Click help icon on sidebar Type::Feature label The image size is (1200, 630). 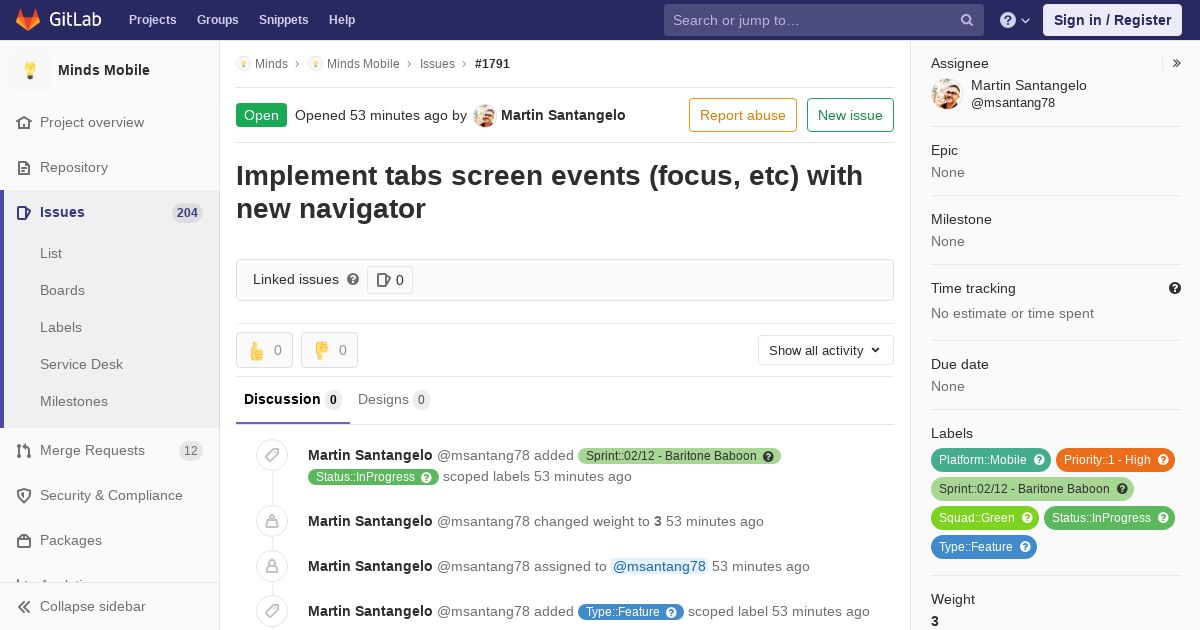[x=1025, y=547]
